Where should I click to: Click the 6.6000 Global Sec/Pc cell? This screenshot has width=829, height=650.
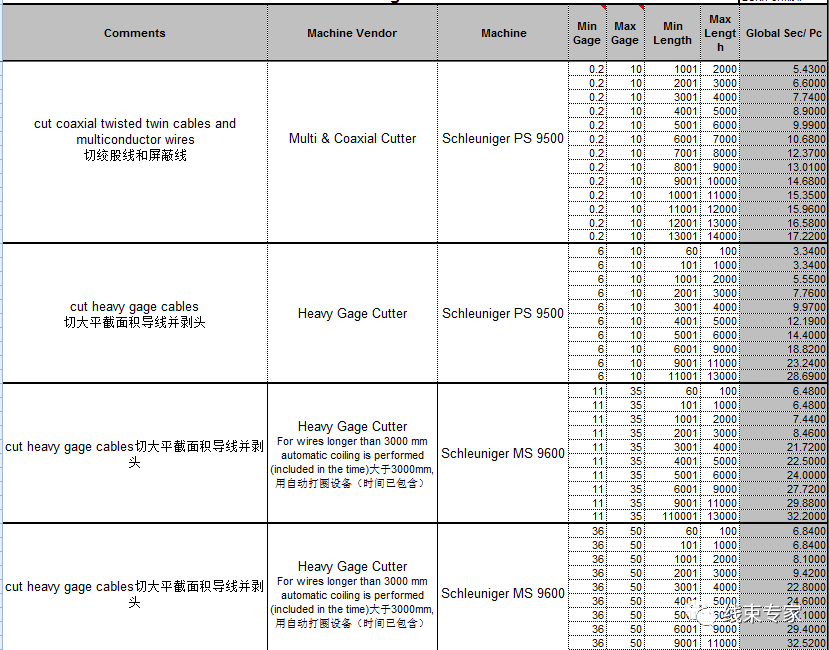[x=784, y=83]
